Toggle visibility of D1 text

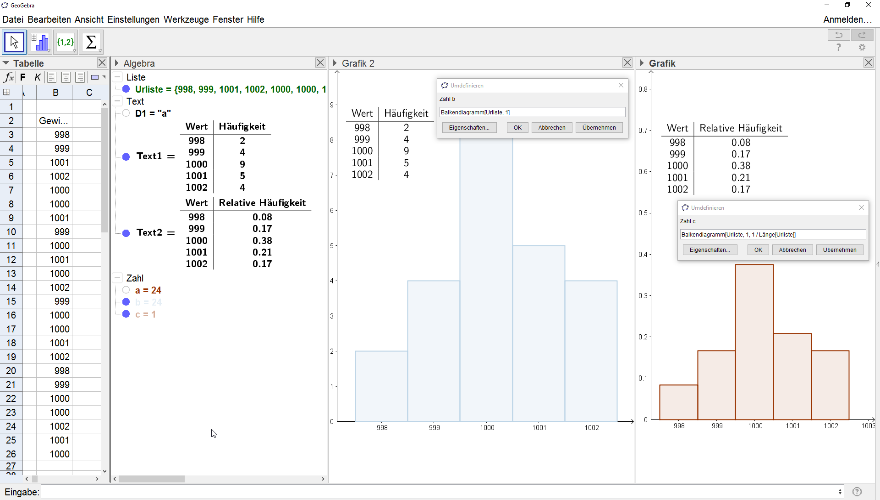click(x=126, y=113)
